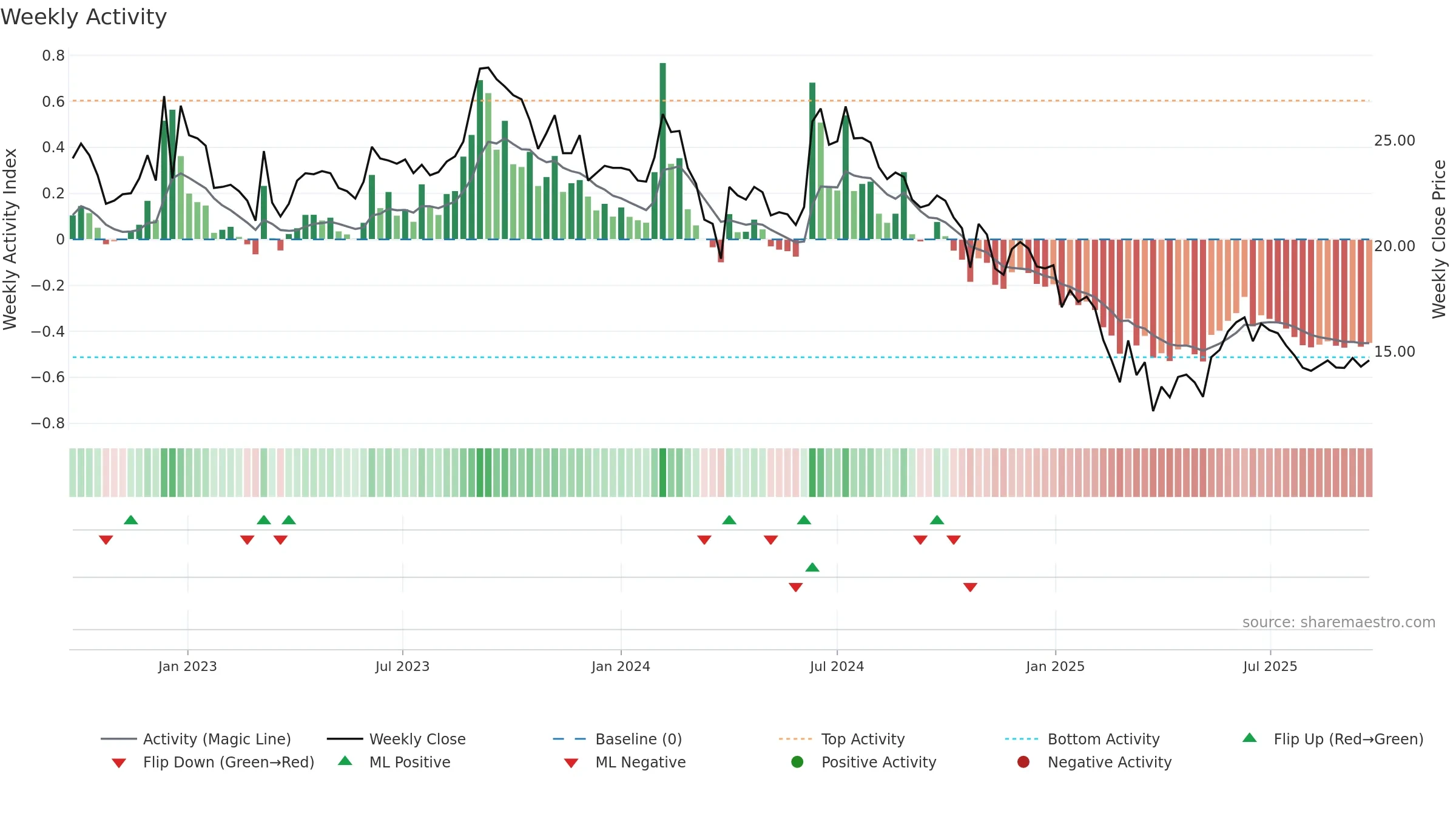Click the tallest green bar in early 2024
This screenshot has height=819, width=1456.
[x=662, y=150]
